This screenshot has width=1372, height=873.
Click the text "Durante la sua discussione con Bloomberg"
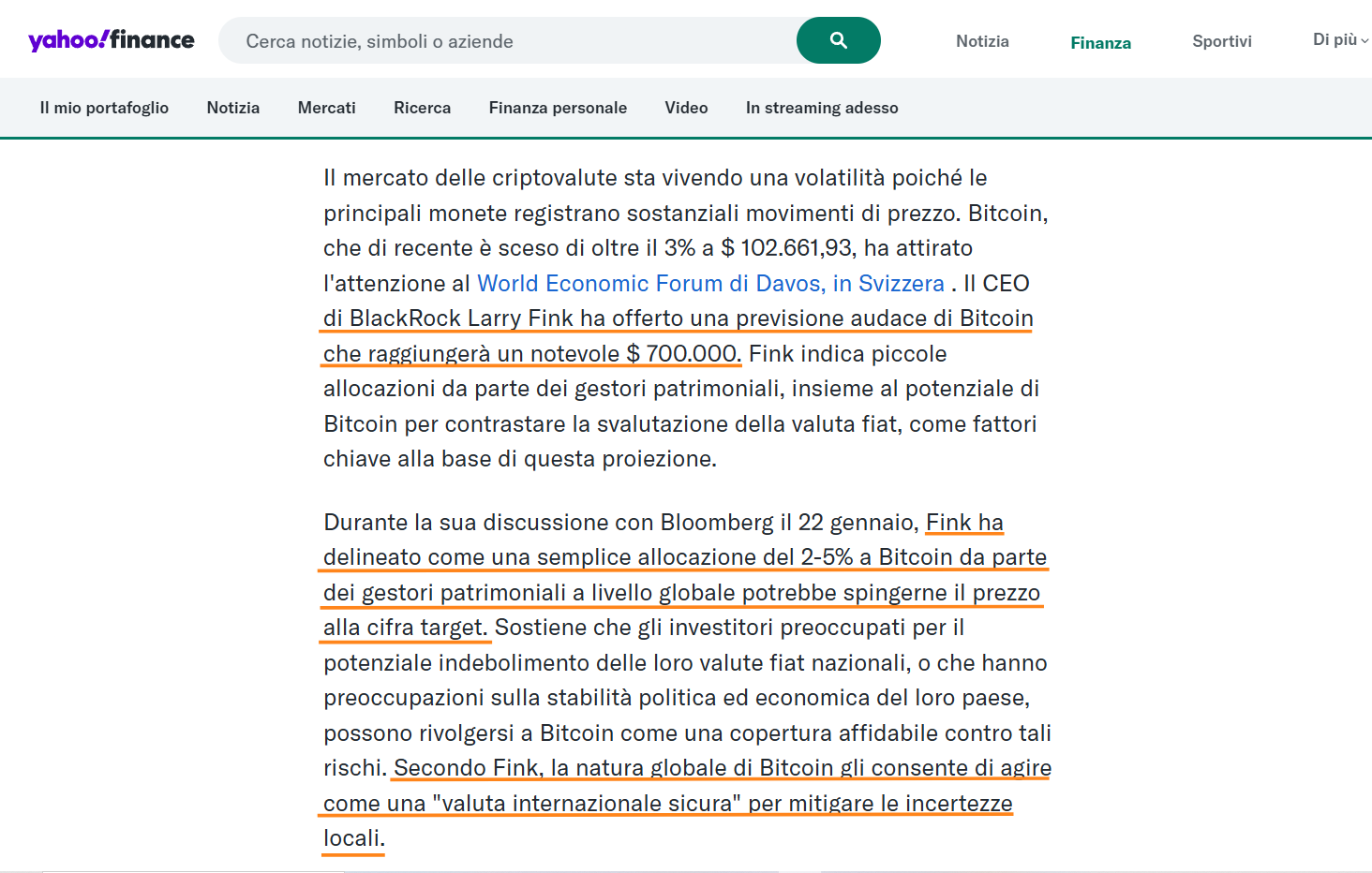pos(548,523)
